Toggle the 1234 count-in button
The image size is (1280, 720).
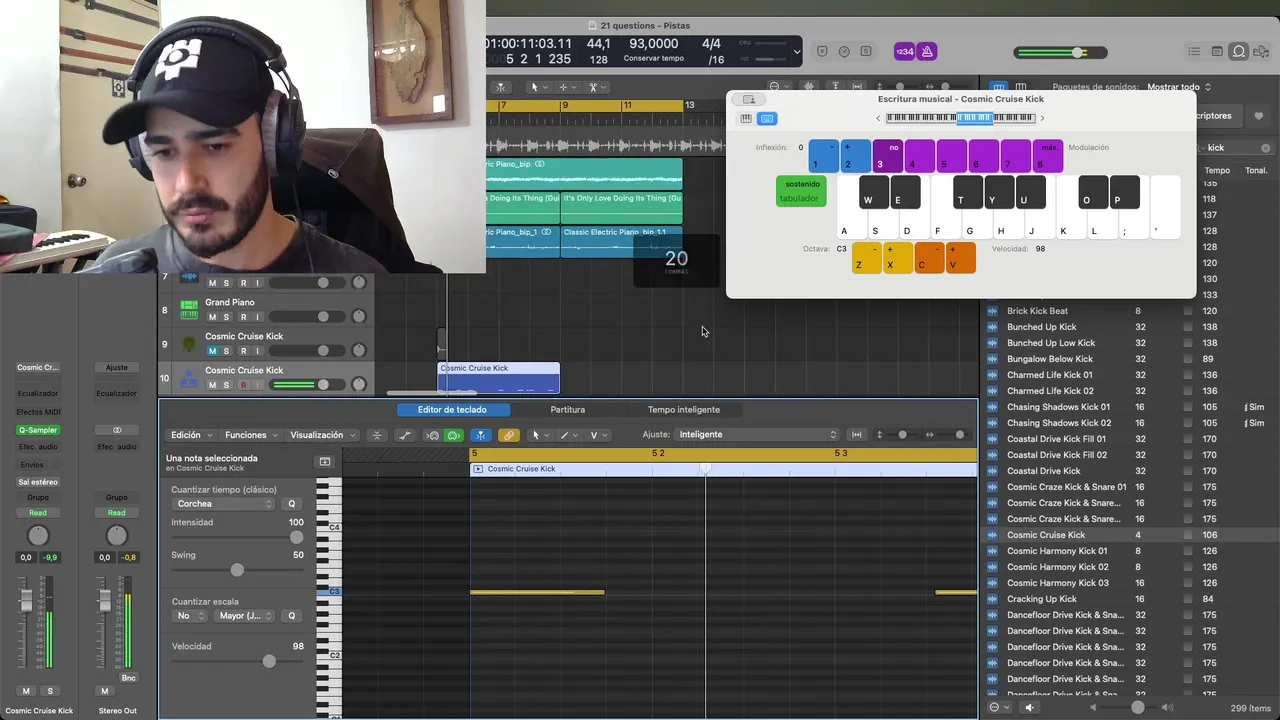(x=904, y=52)
